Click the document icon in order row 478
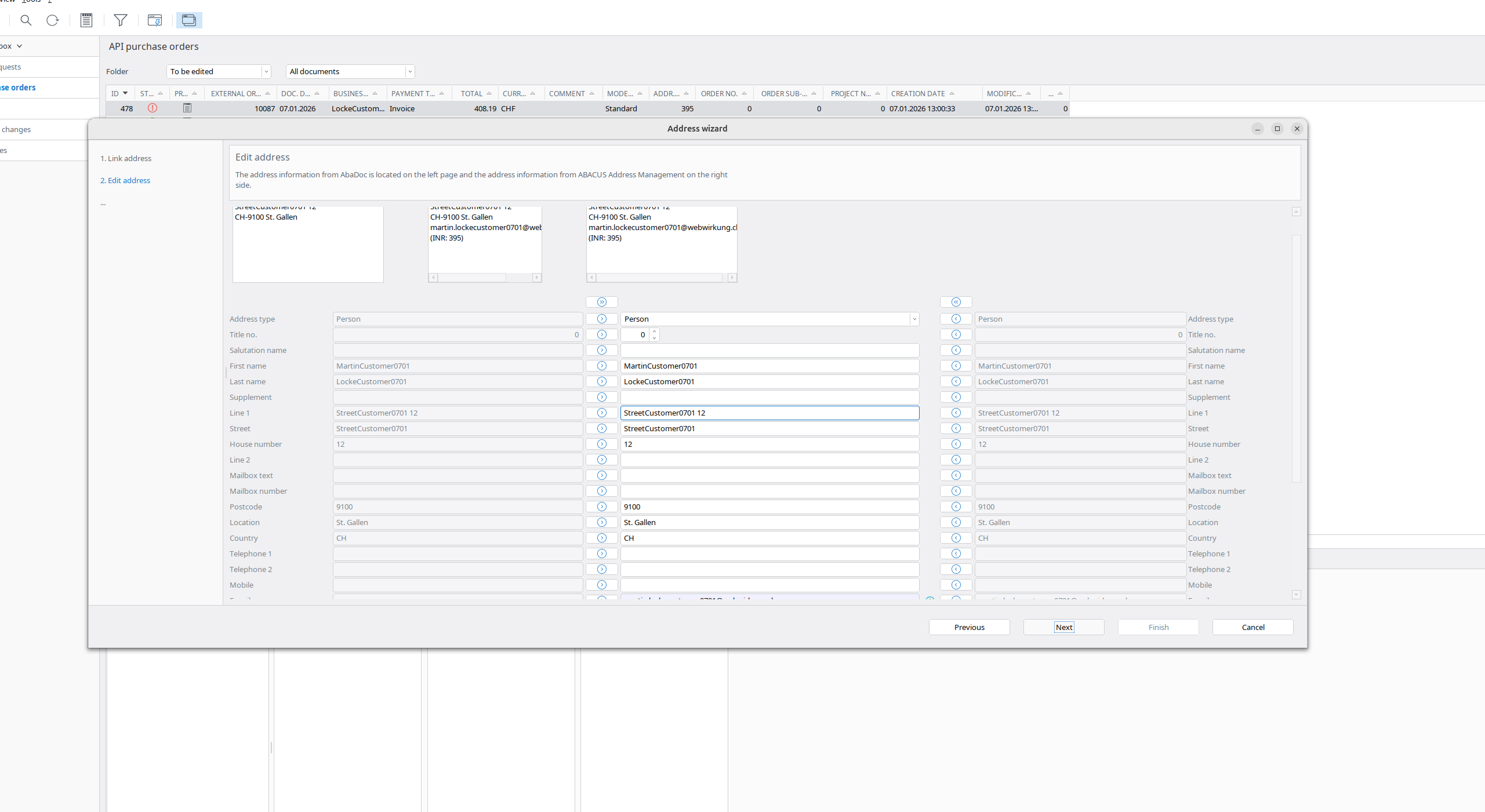Viewport: 1485px width, 812px height. pos(187,108)
